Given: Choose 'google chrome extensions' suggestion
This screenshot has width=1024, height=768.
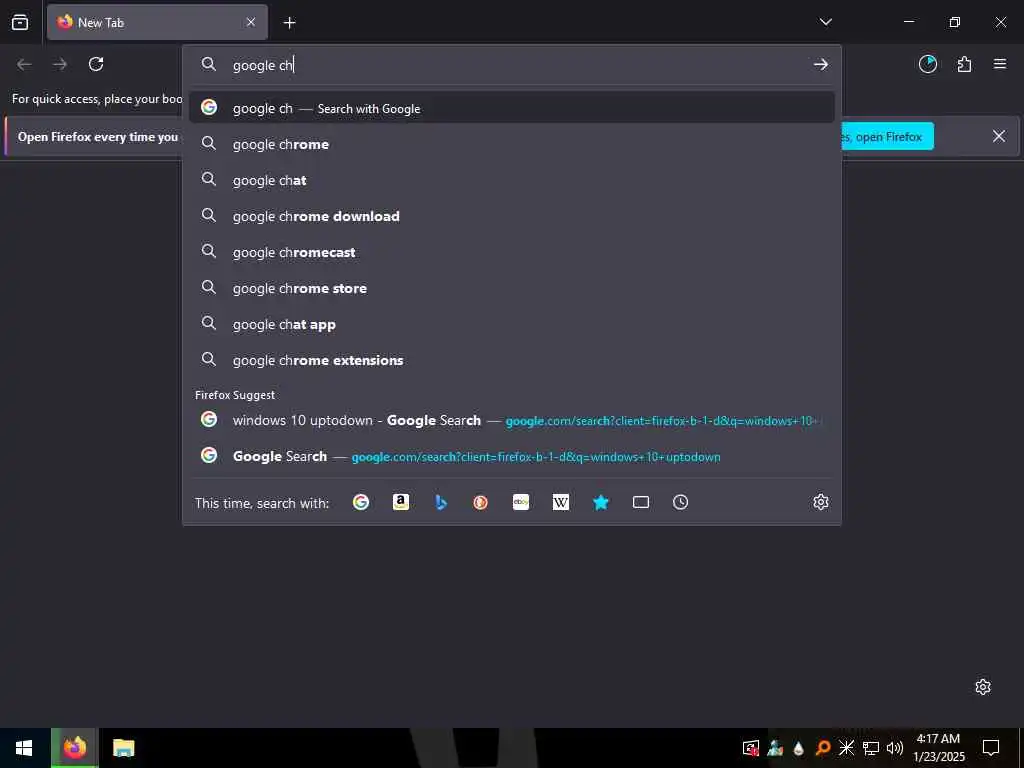Looking at the screenshot, I should [511, 360].
